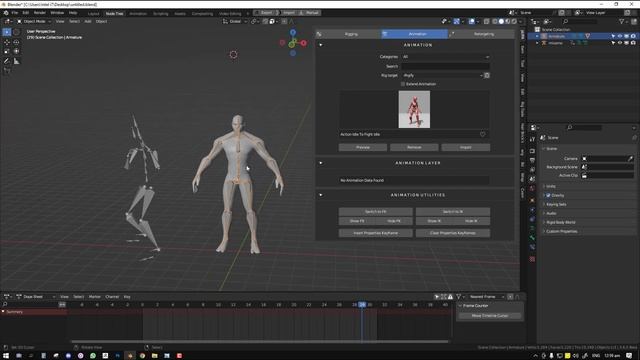Open the Global transform orientation dropdown
The height and width of the screenshot is (360, 640).
(235, 21)
